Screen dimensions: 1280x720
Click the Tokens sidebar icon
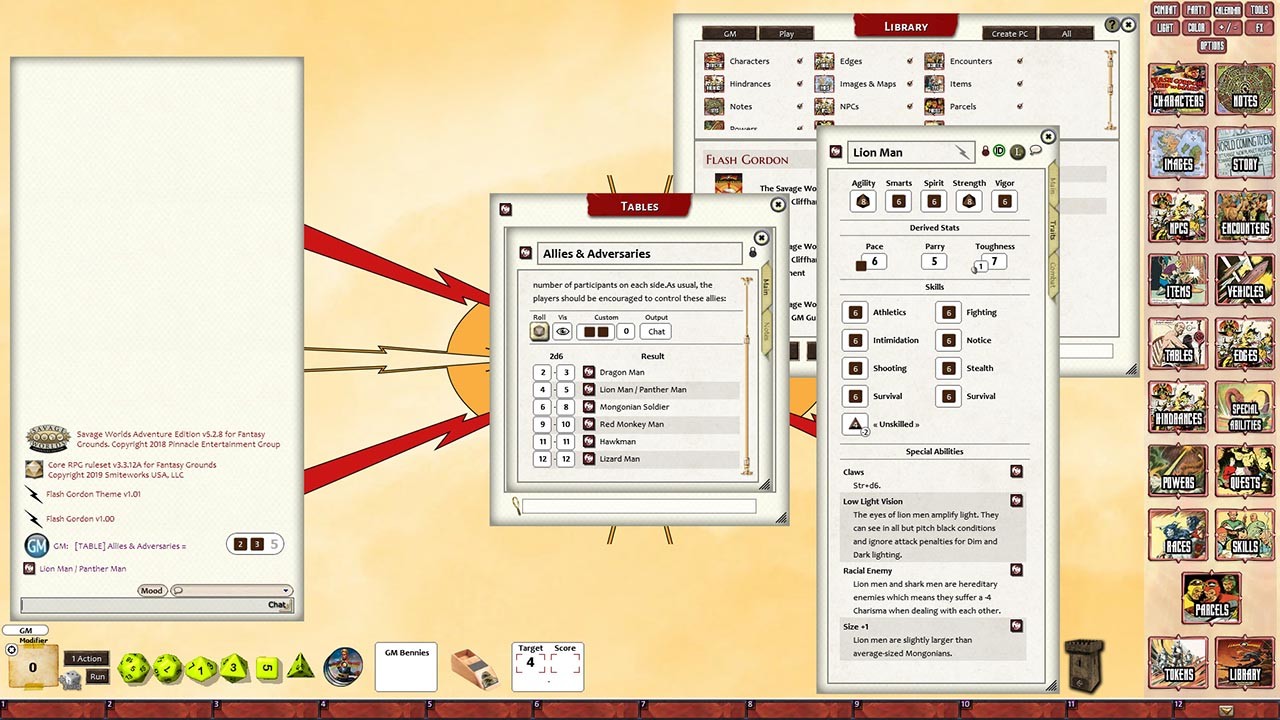point(1178,662)
